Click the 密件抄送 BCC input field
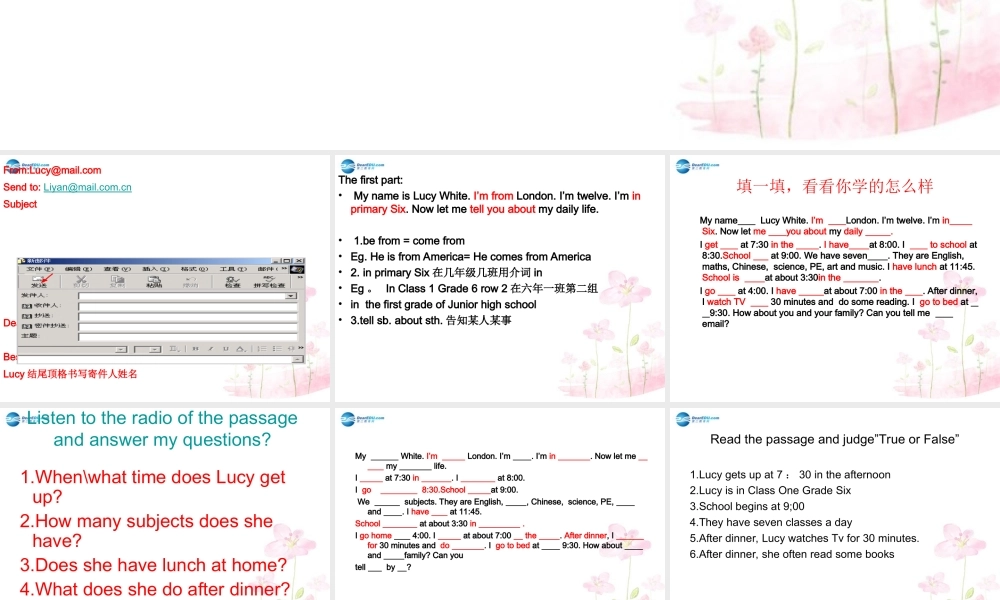The width and height of the screenshot is (1000, 600). click(x=188, y=326)
